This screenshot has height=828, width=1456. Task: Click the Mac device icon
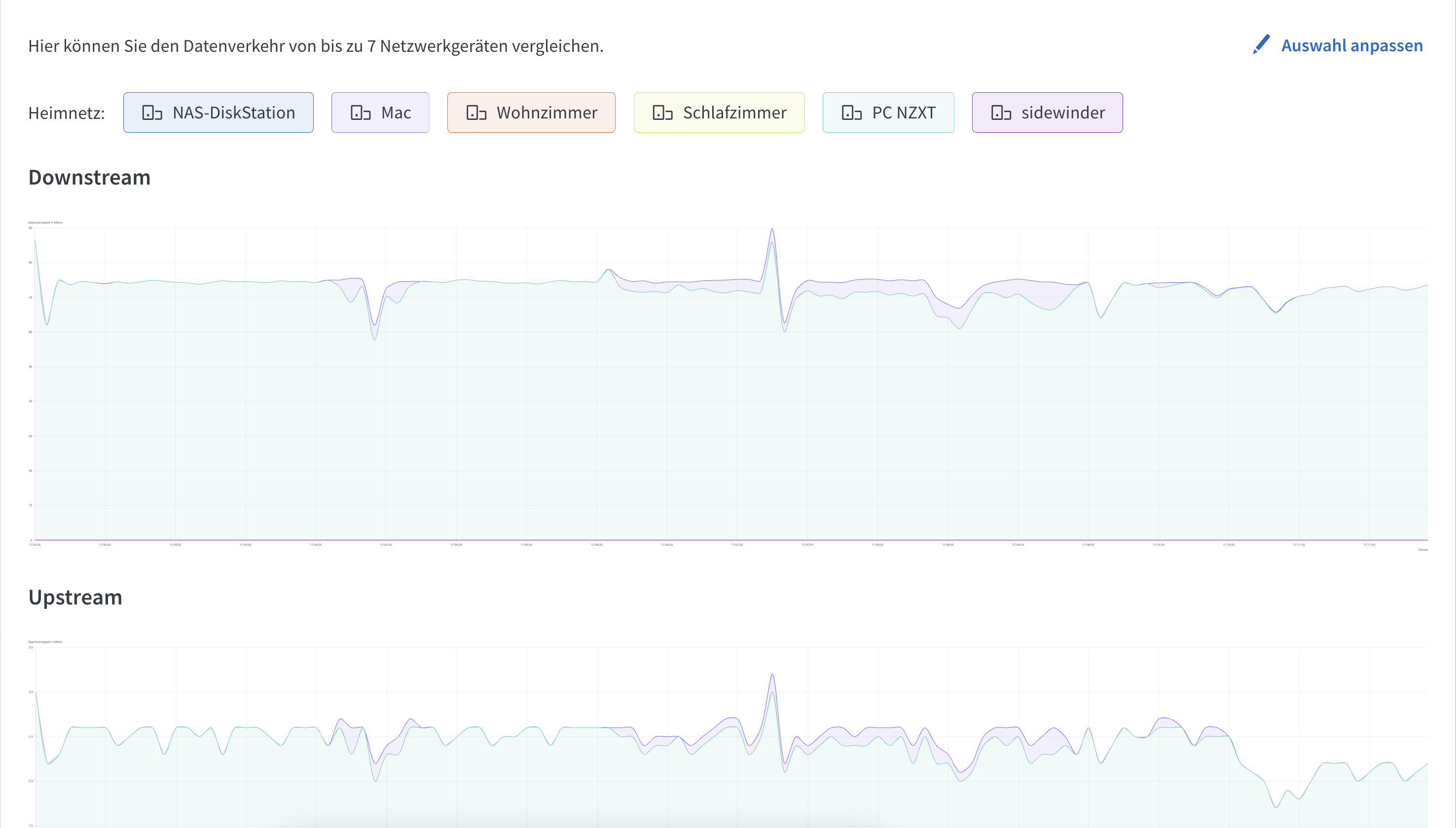pyautogui.click(x=361, y=113)
